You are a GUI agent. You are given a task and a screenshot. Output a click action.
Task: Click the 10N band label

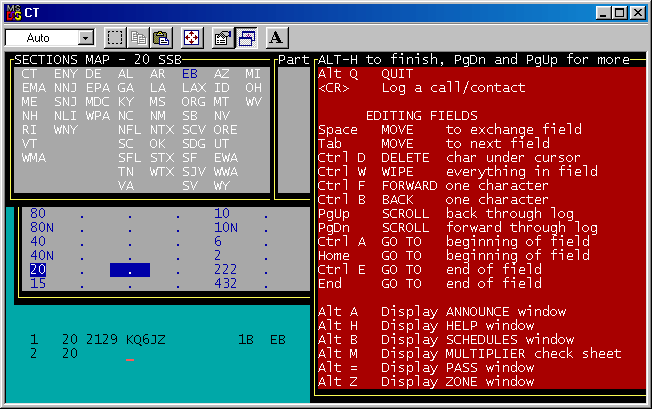[226, 228]
